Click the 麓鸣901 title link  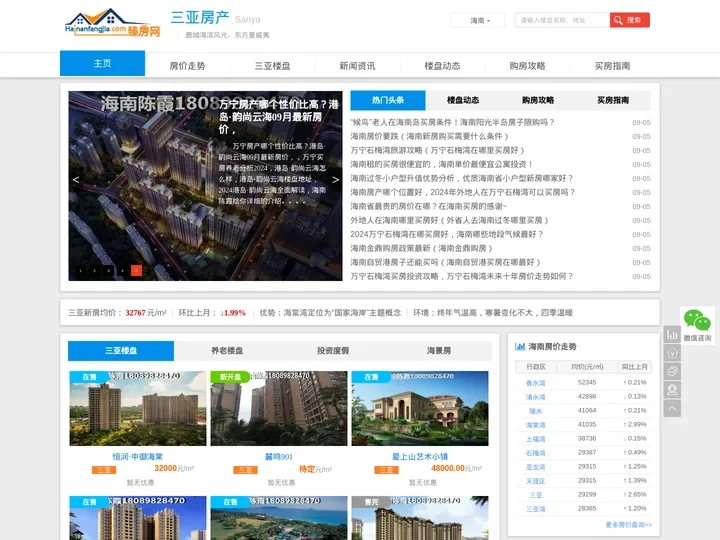coord(279,457)
